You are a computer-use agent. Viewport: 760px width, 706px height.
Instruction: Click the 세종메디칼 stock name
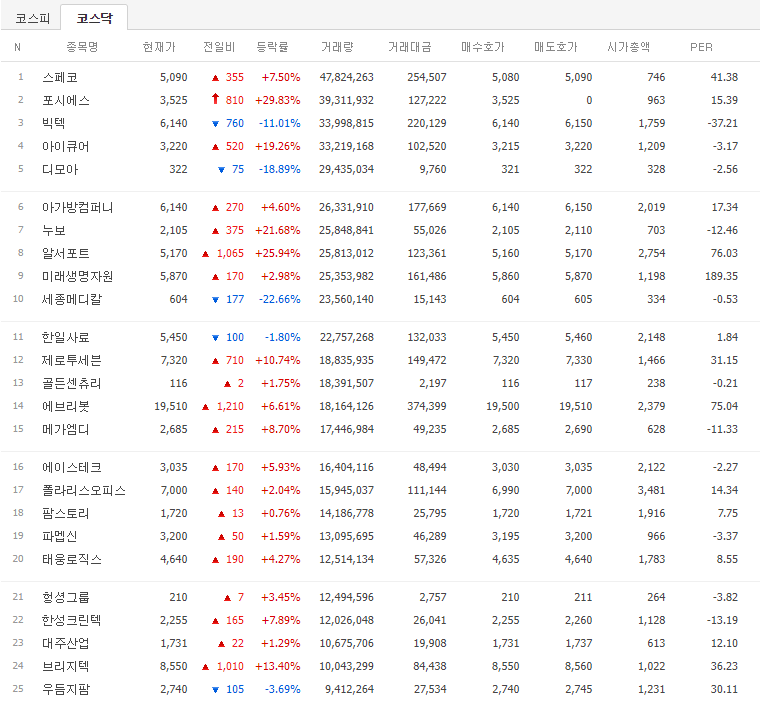(x=72, y=299)
